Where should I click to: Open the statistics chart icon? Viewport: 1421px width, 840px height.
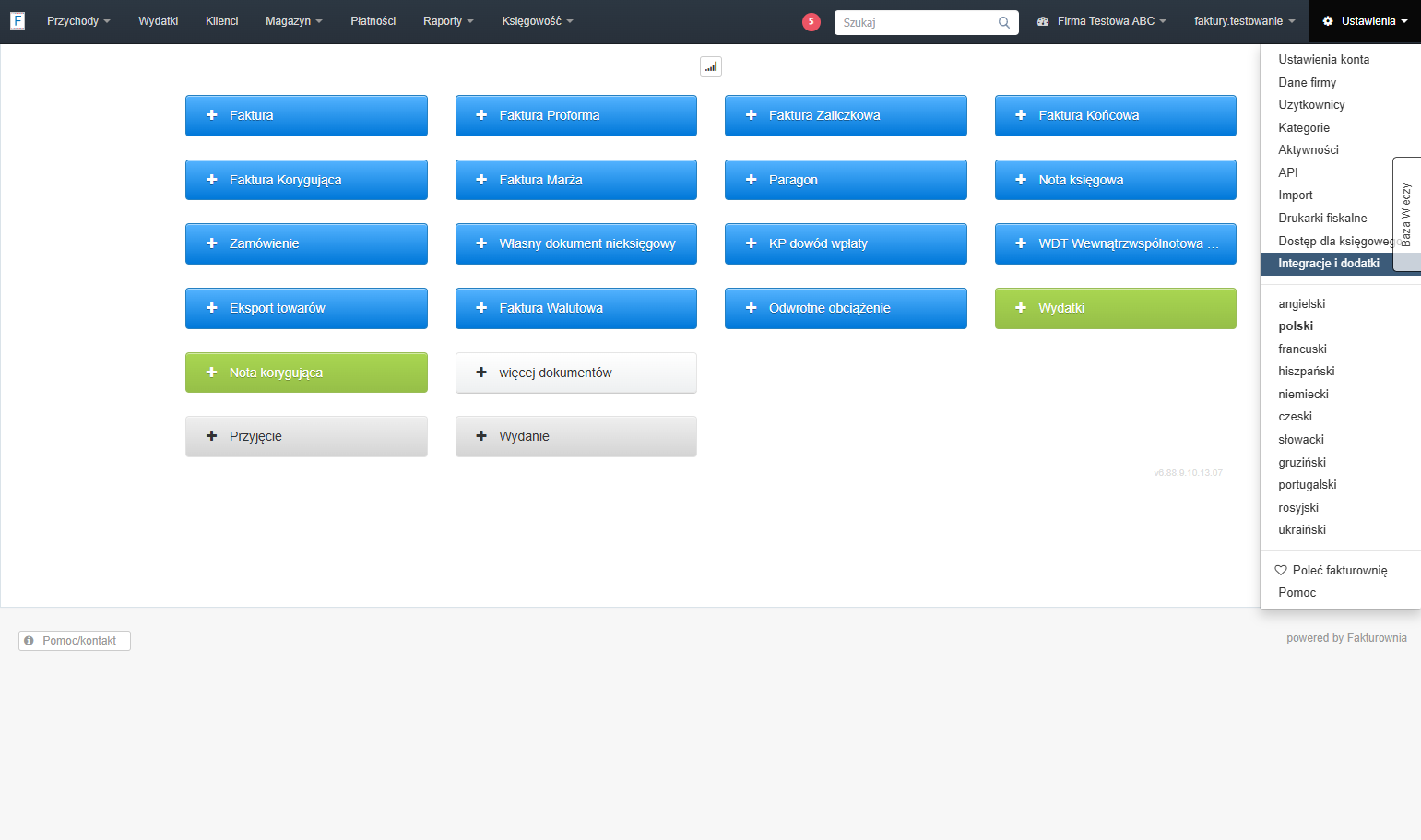[x=711, y=66]
